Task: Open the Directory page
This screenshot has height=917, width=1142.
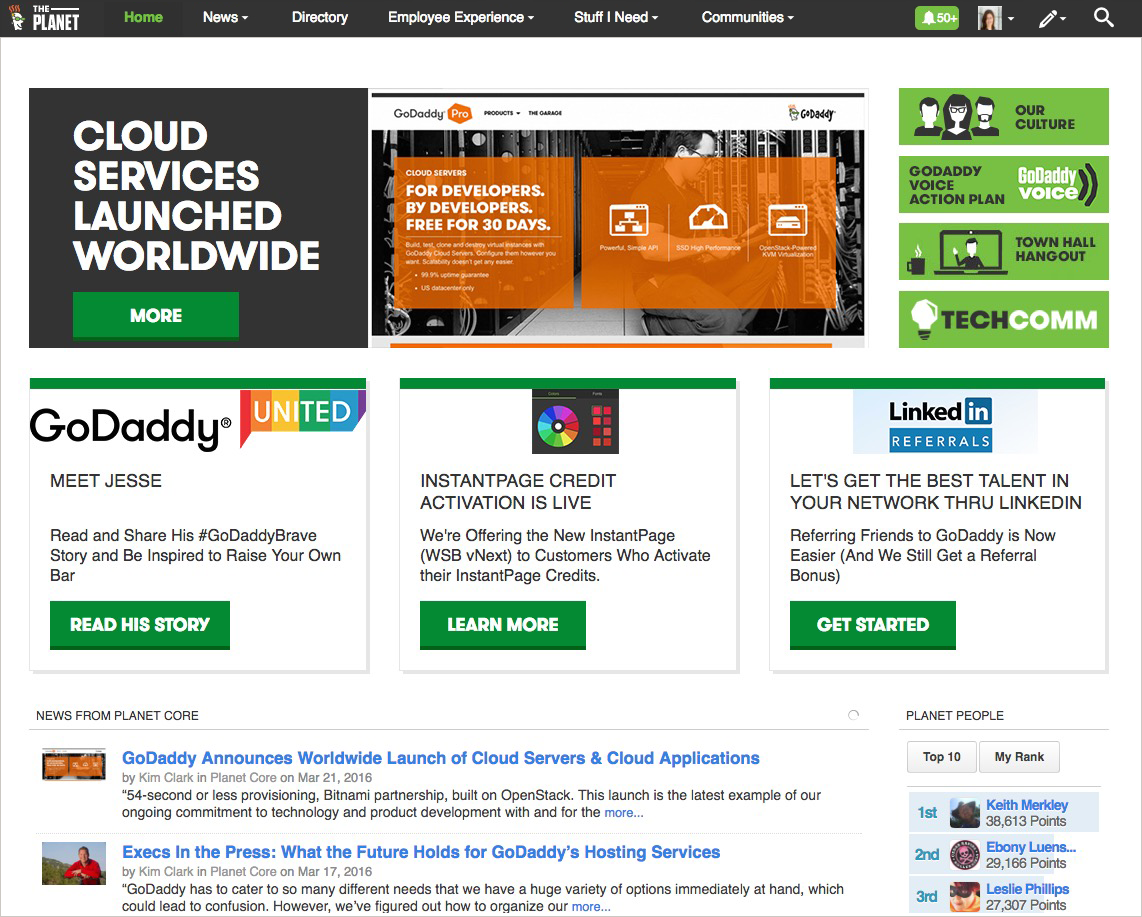Action: pyautogui.click(x=320, y=17)
